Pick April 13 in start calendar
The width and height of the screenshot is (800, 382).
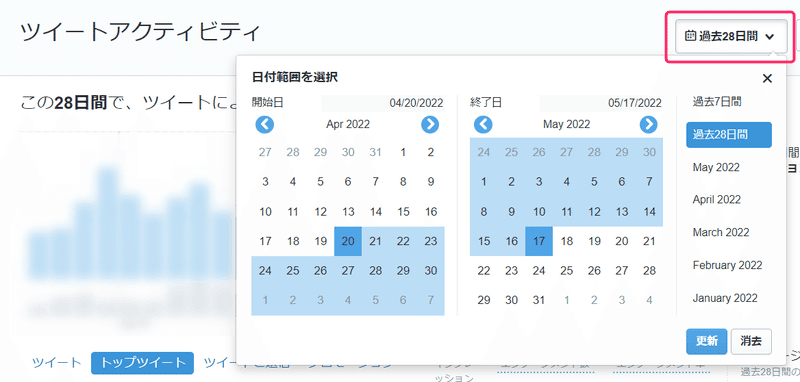[x=348, y=212]
